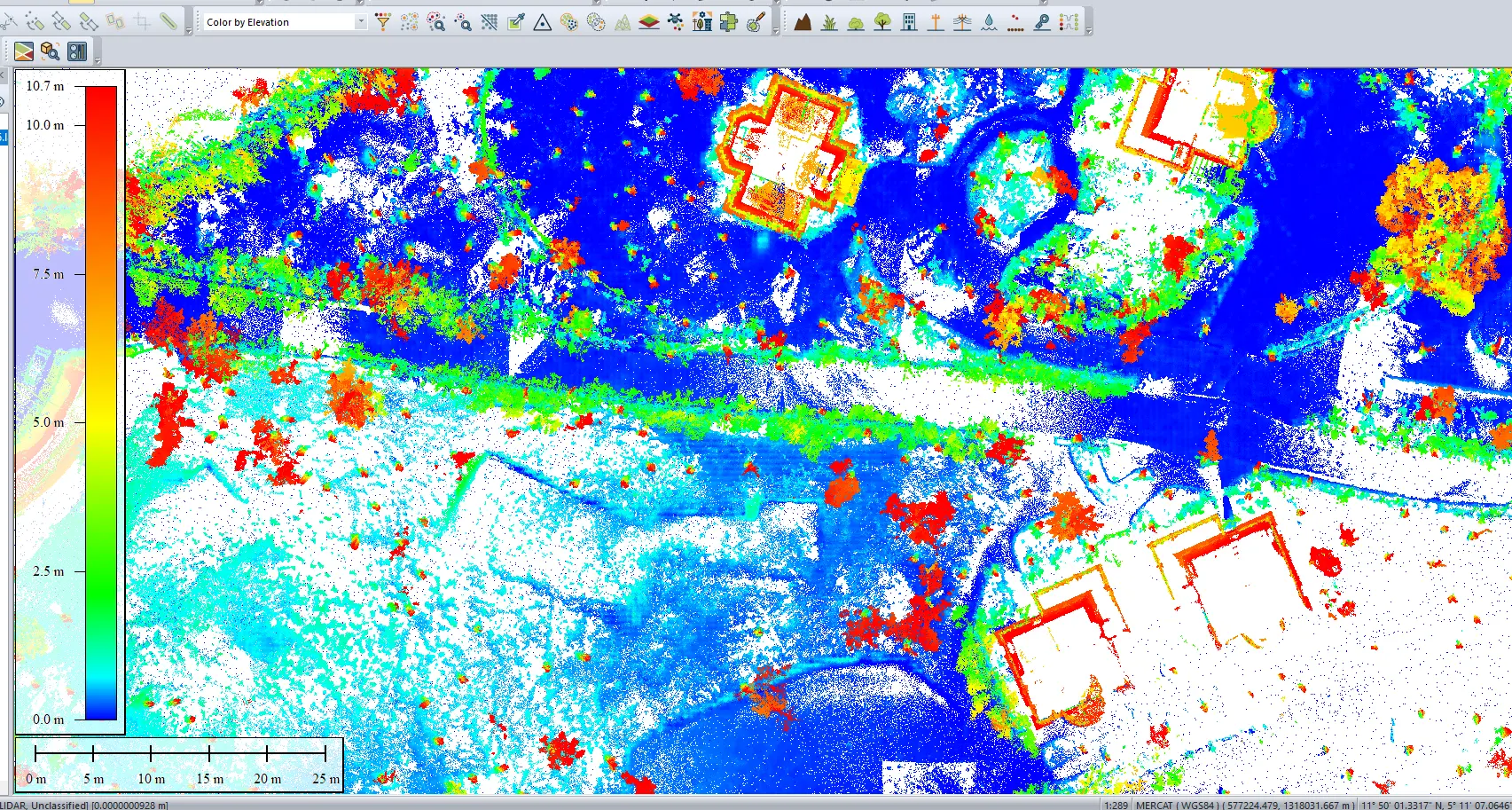
Task: Expand the overflow chevron of the classification toolbar
Action: (x=1089, y=29)
